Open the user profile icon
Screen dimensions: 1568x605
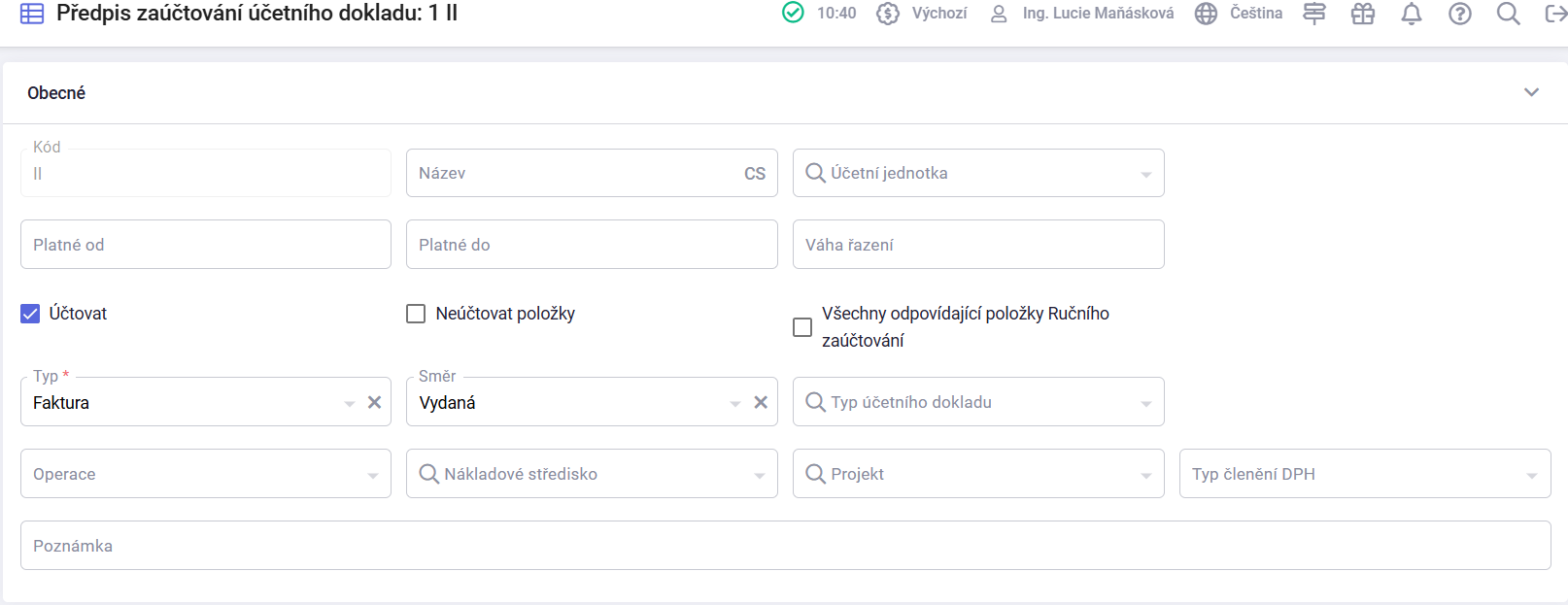coord(999,14)
